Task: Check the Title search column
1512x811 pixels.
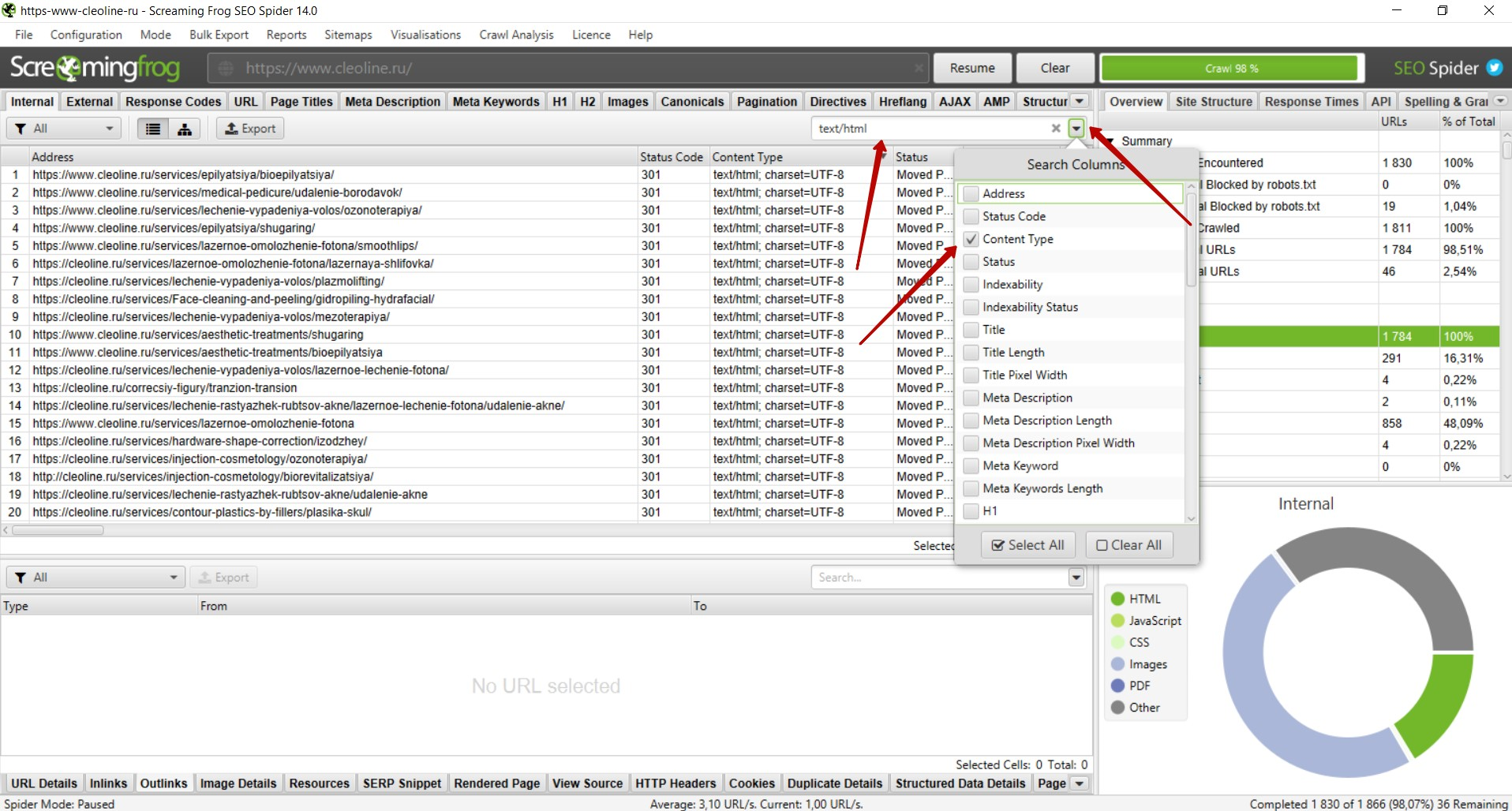Action: click(971, 330)
